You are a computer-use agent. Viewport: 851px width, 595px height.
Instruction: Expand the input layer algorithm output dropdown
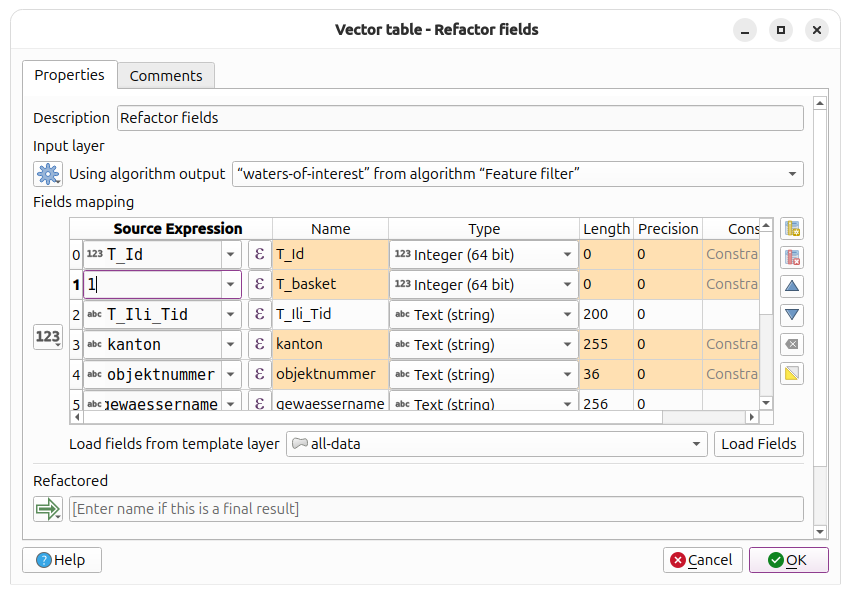(792, 174)
